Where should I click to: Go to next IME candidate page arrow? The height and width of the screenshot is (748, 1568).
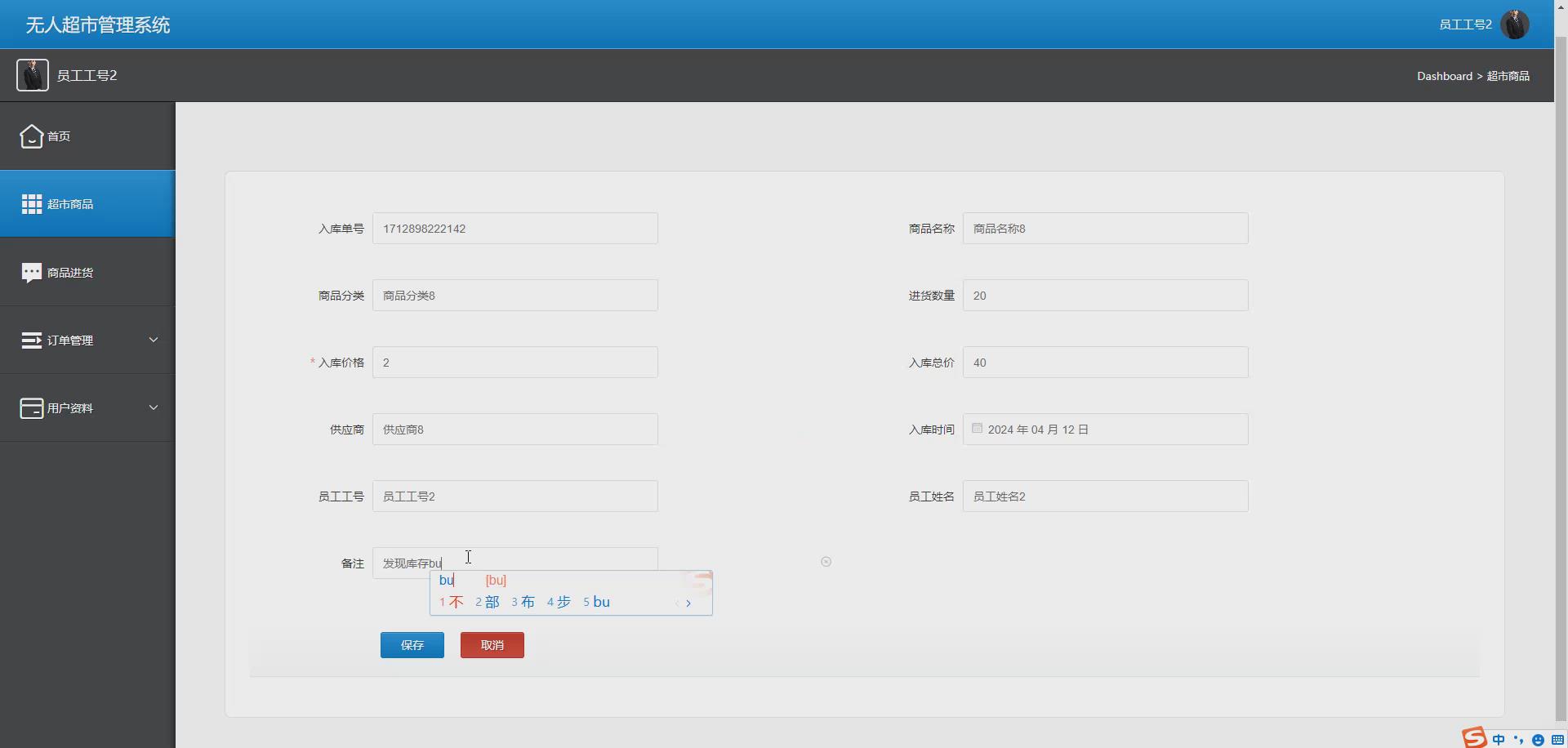tap(688, 603)
